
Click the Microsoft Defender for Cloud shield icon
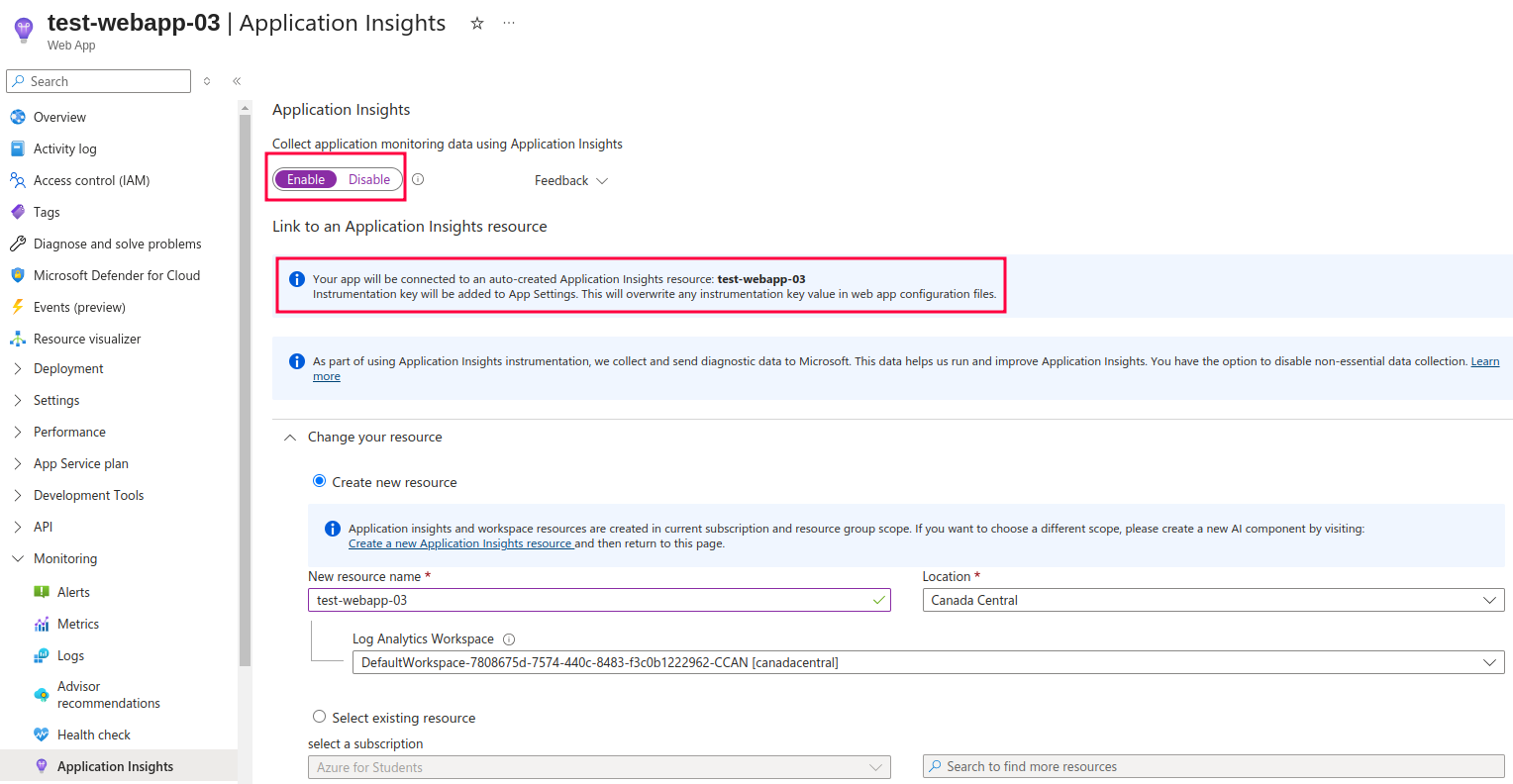tap(18, 275)
